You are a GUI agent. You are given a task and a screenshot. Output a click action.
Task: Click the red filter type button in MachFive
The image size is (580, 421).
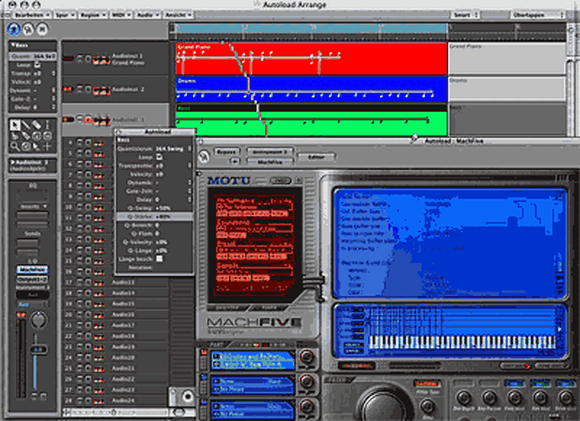[x=426, y=384]
